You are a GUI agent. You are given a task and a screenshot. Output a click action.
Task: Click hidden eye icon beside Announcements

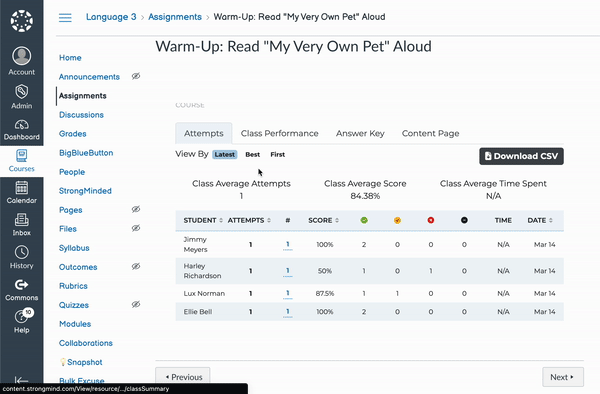point(136,76)
